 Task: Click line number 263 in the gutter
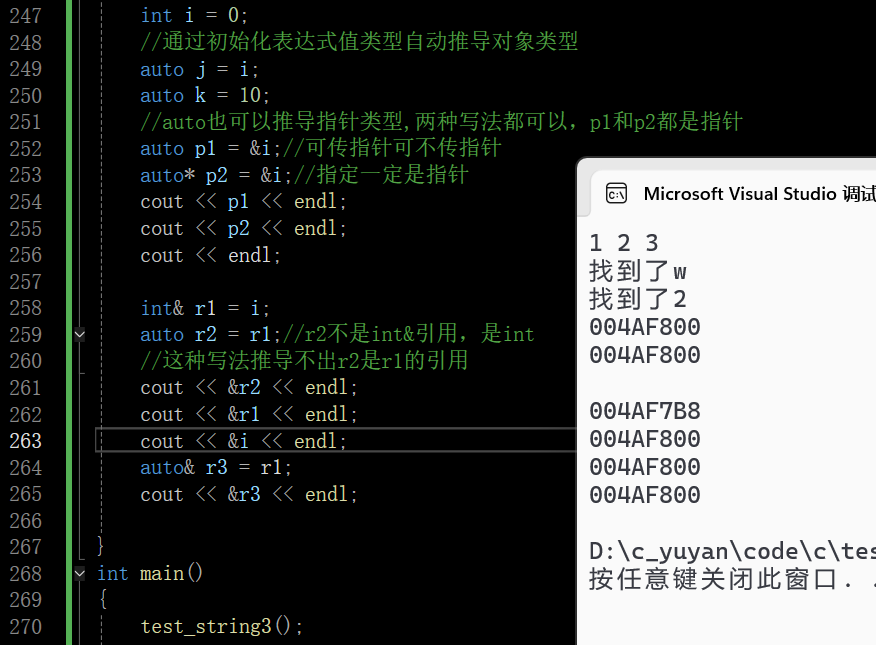26,441
